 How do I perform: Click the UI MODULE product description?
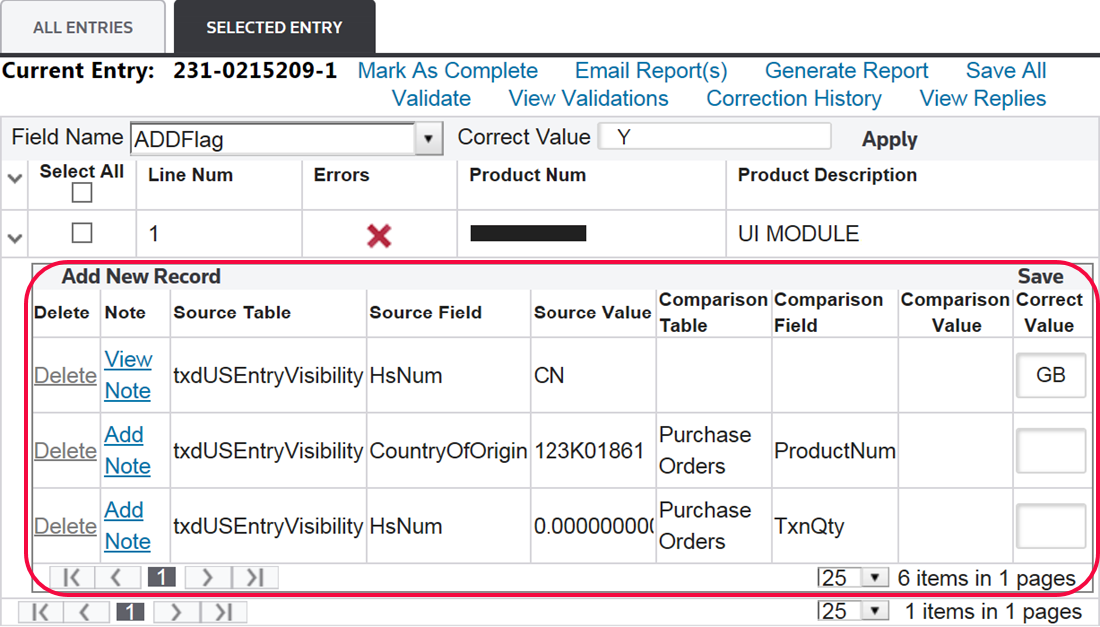pos(798,234)
